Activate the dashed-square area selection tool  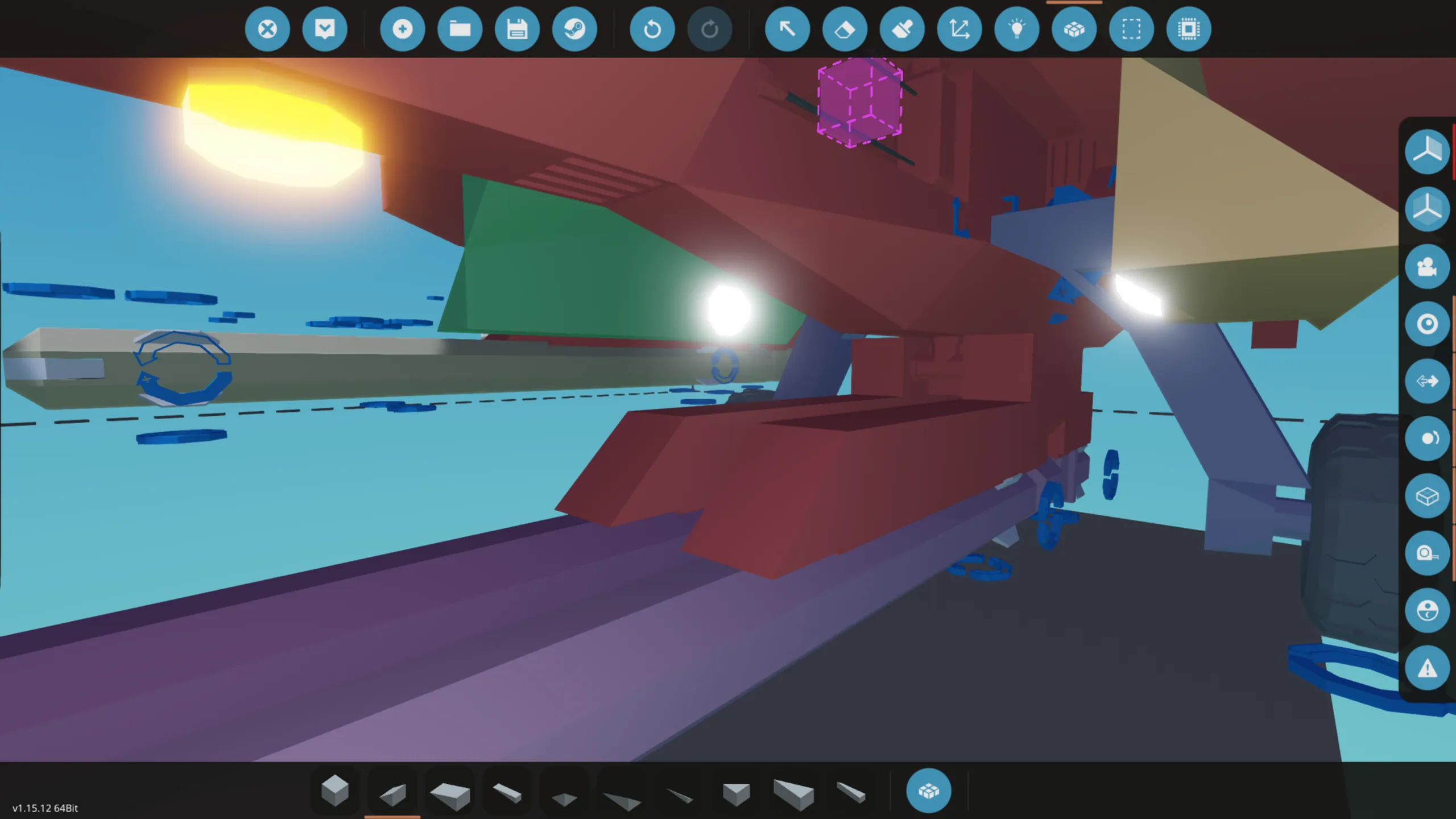[x=1131, y=29]
